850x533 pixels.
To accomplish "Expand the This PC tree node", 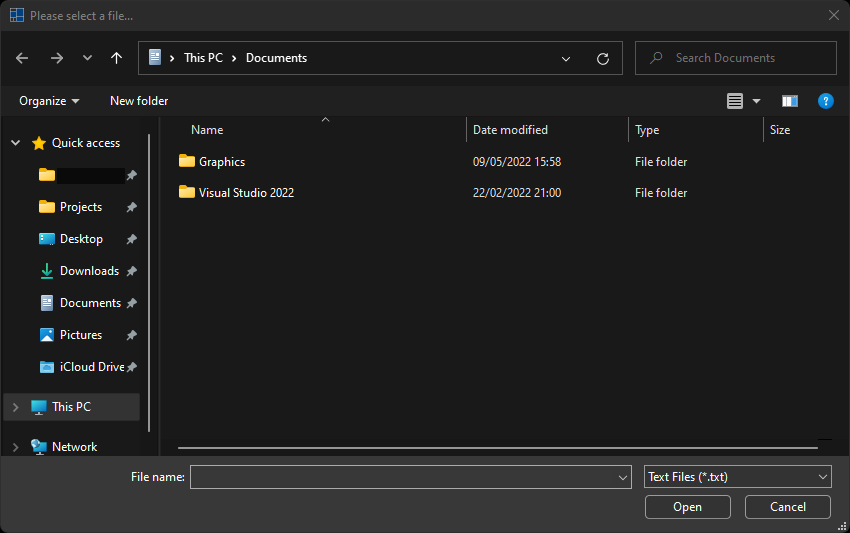I will [x=15, y=407].
